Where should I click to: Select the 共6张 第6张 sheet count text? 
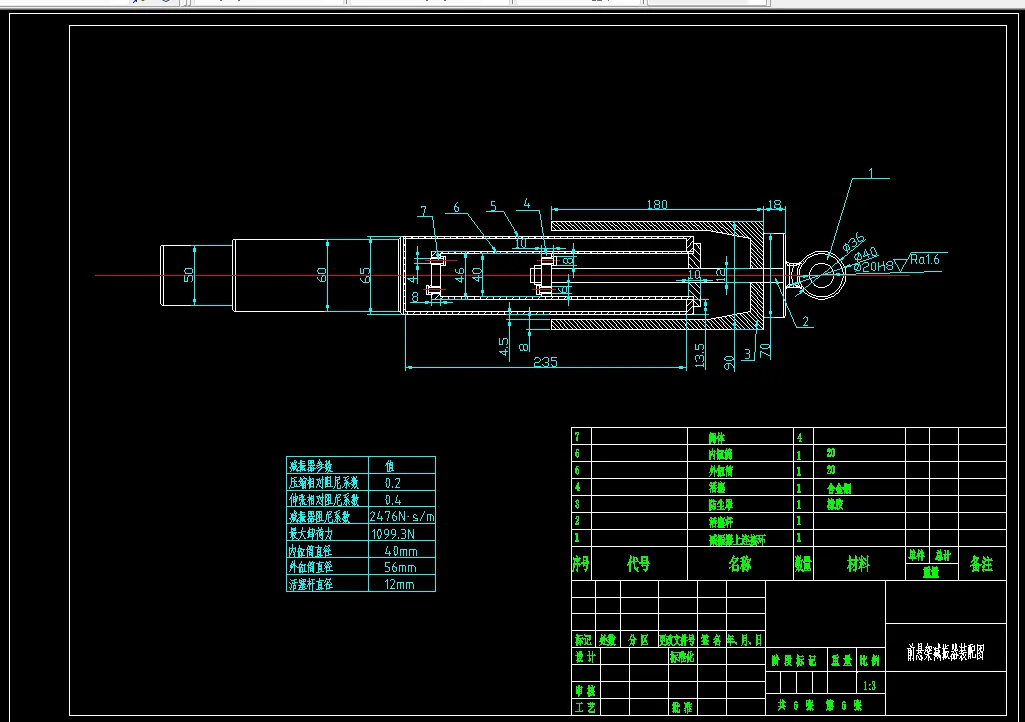820,706
